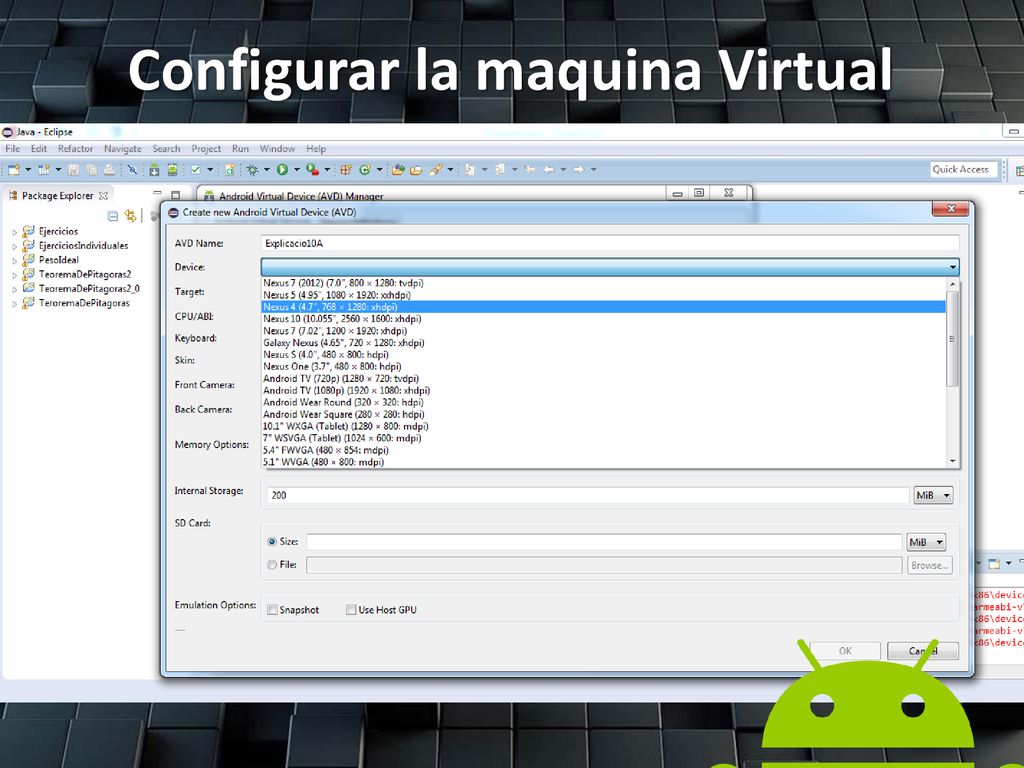Click the Browse... button for SD file
Image resolution: width=1024 pixels, height=768 pixels.
[929, 565]
